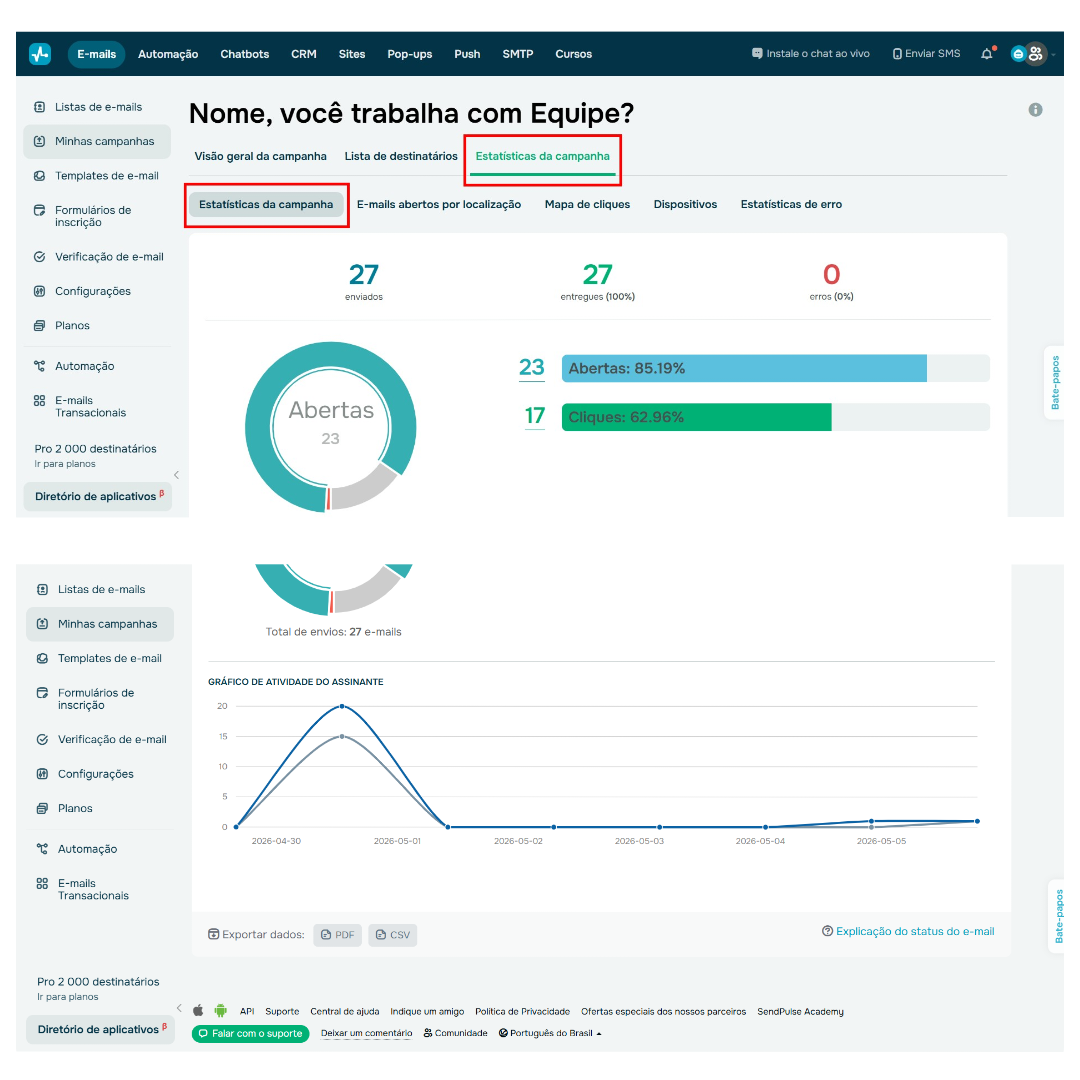The image size is (1080, 1080).
Task: Top screenshot: click the Listas de e-mails sidebar icon
Action: click(x=40, y=107)
